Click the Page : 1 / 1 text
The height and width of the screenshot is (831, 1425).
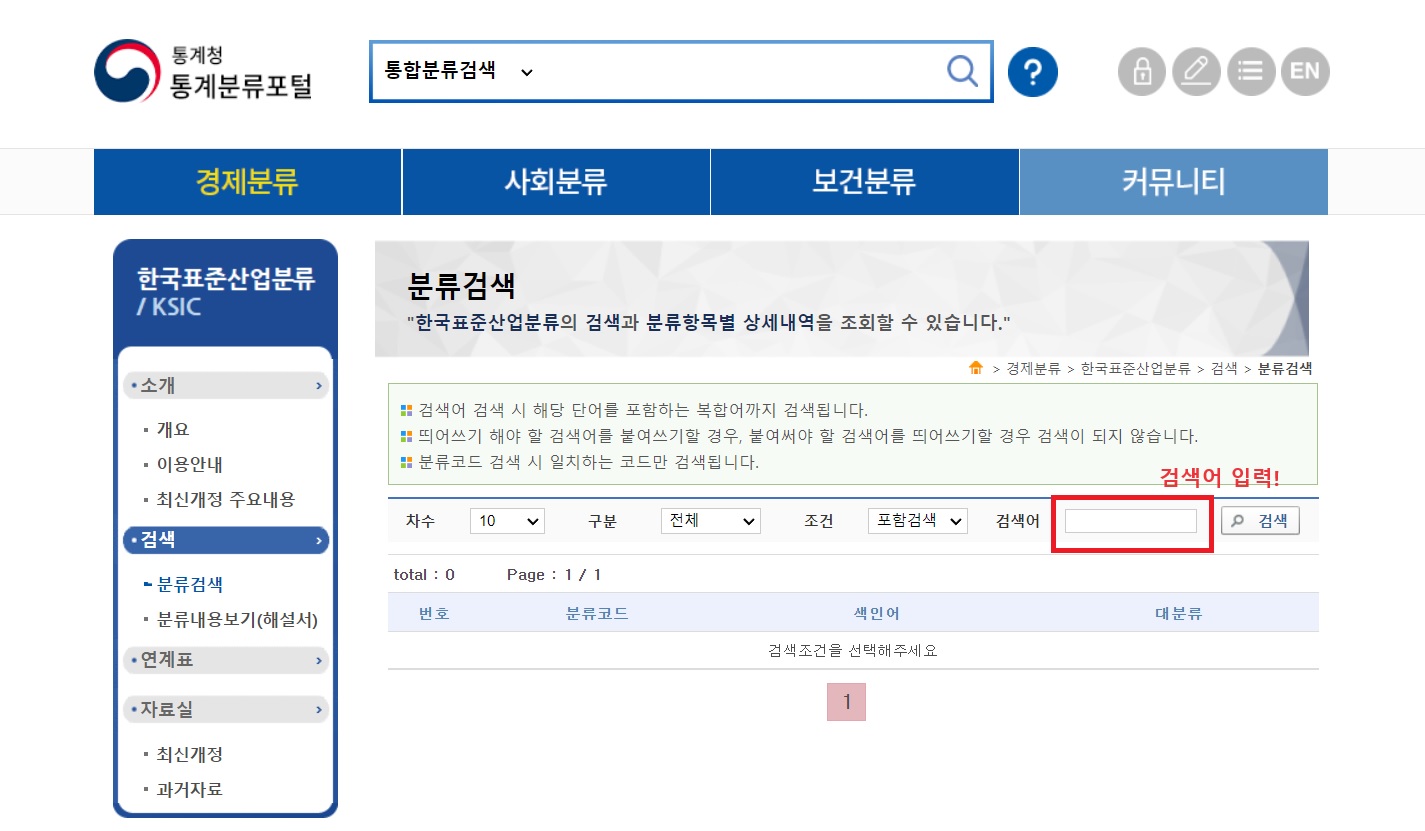click(x=554, y=575)
